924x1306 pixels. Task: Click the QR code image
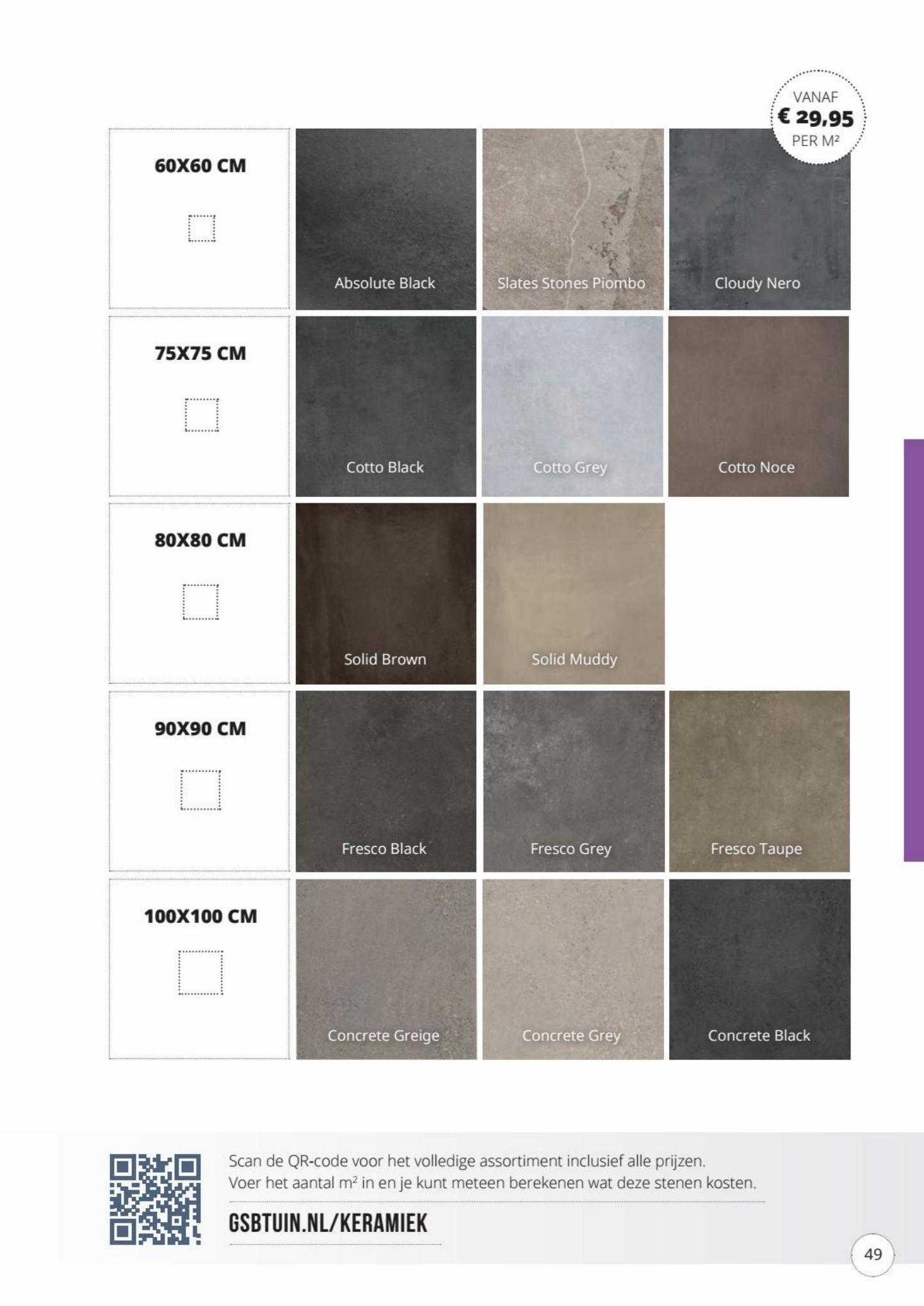pos(155,1199)
